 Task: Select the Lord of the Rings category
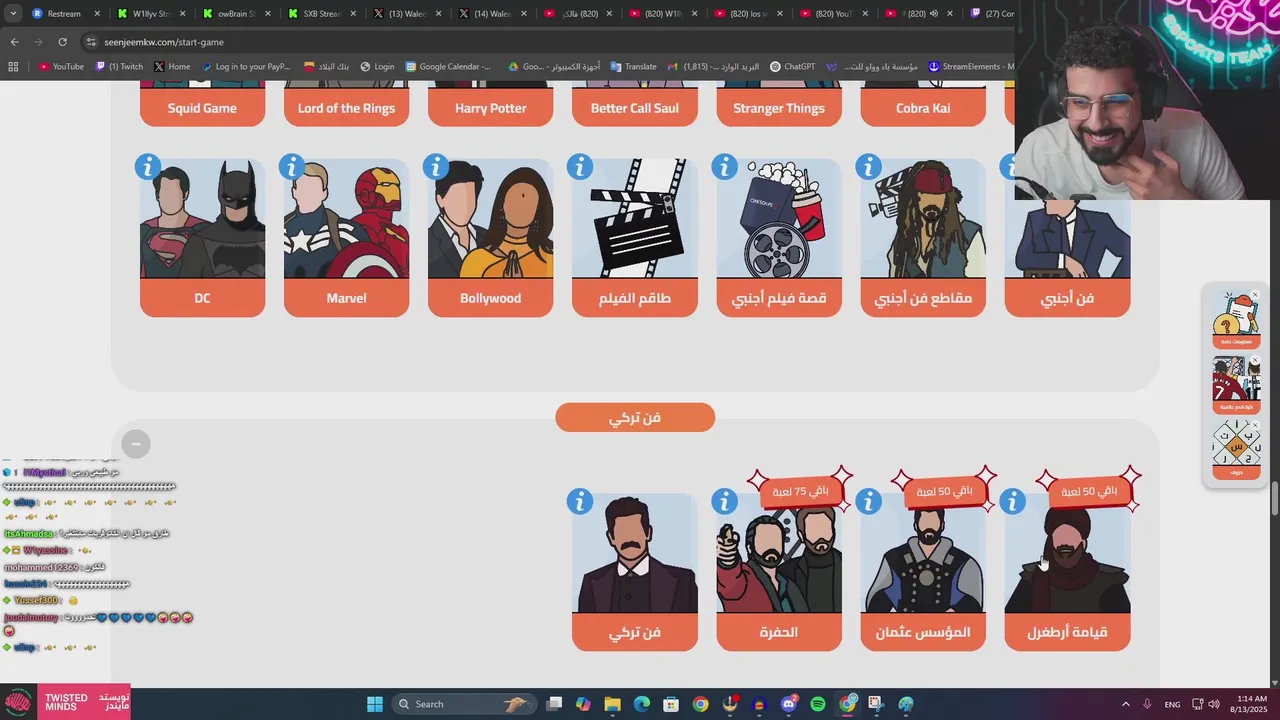tap(346, 104)
